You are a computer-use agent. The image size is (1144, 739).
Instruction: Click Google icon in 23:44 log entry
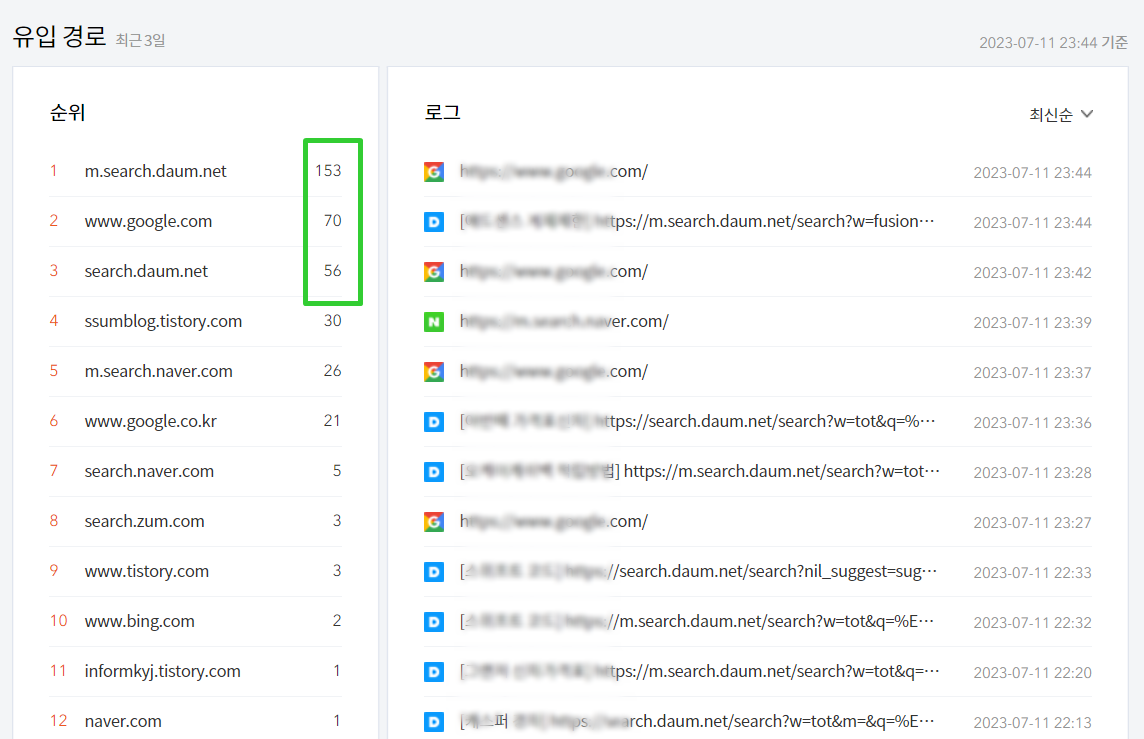[434, 172]
